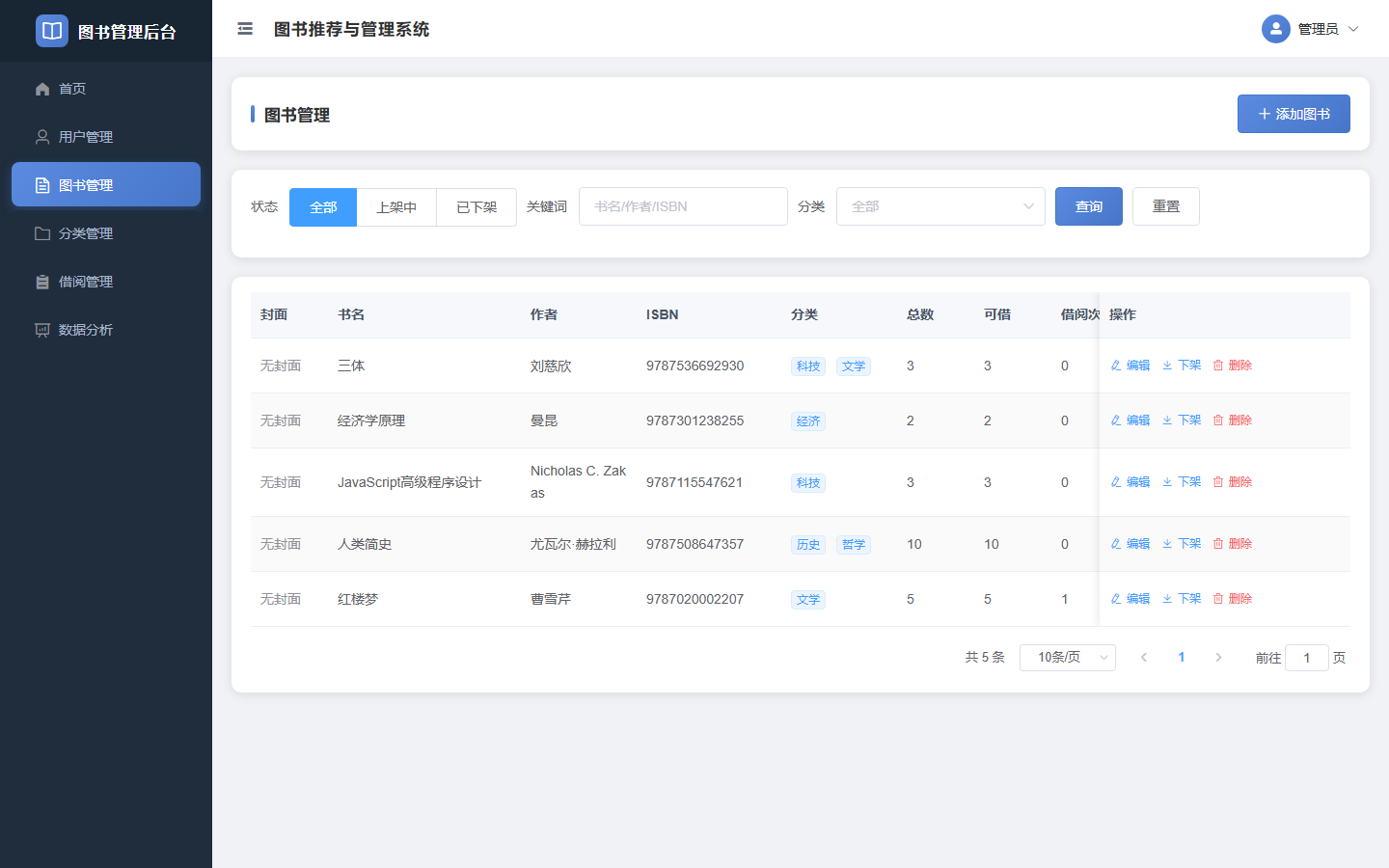
Task: Open 数据分析 menu item
Action: [106, 330]
